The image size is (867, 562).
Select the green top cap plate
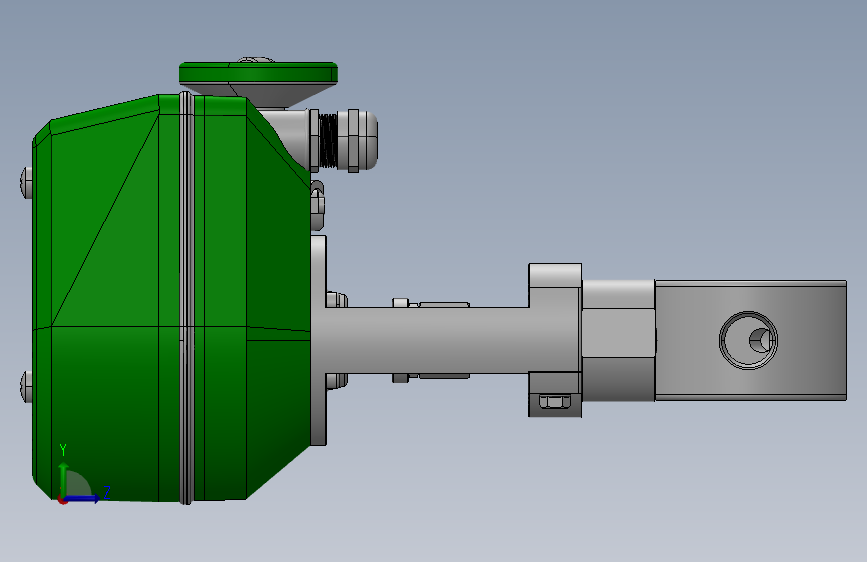[258, 73]
